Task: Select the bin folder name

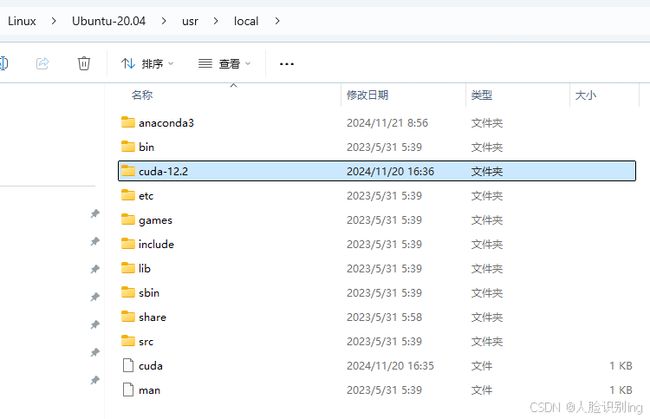Action: click(146, 147)
